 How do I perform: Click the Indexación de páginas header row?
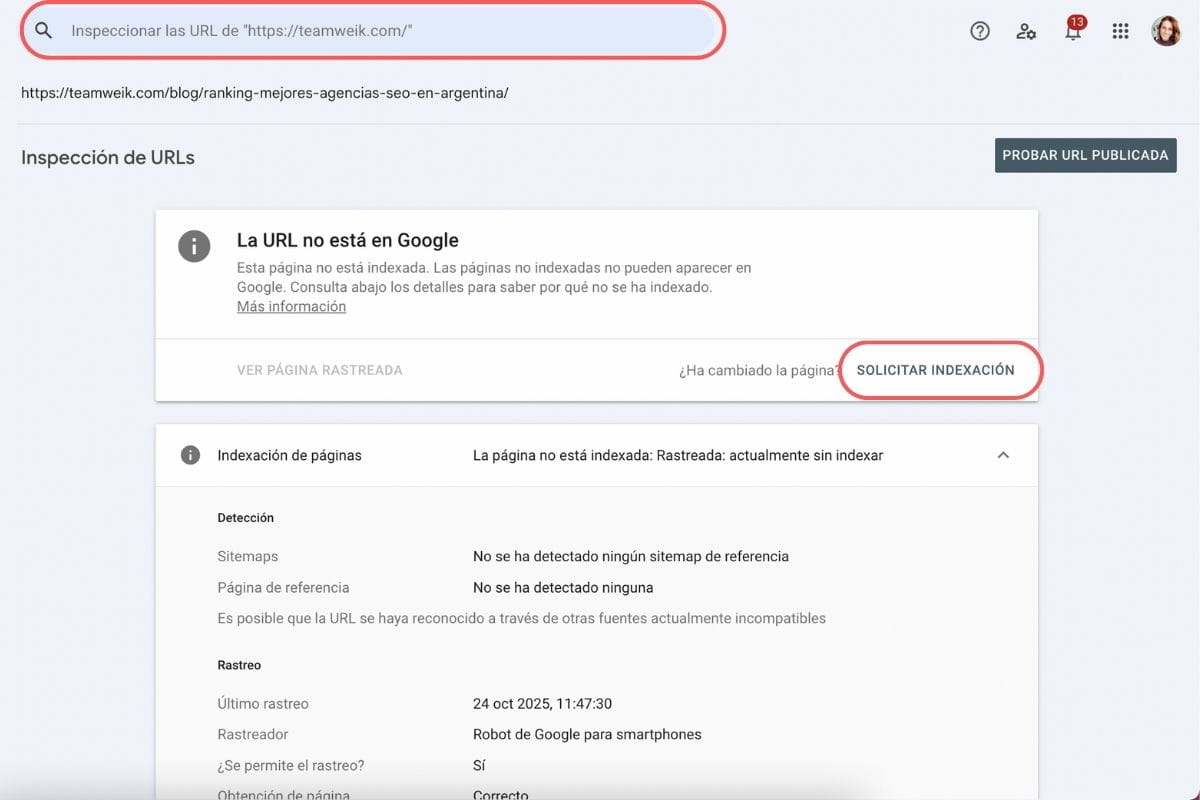point(289,455)
